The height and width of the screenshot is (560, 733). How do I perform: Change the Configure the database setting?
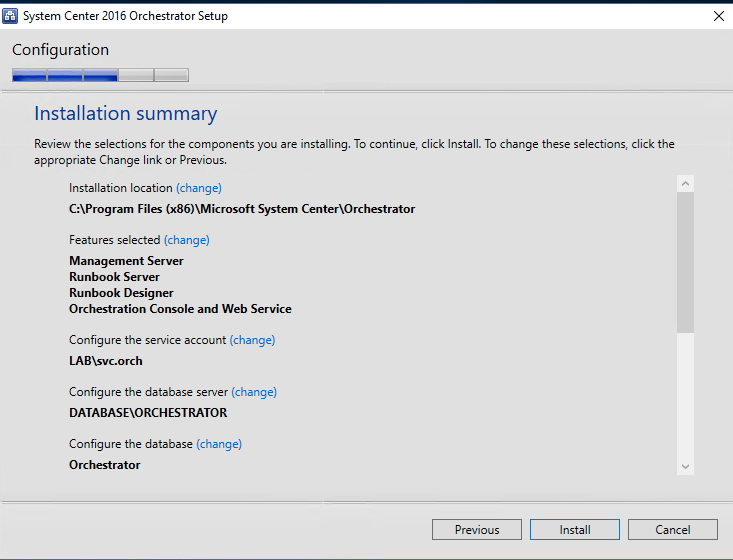click(x=219, y=444)
